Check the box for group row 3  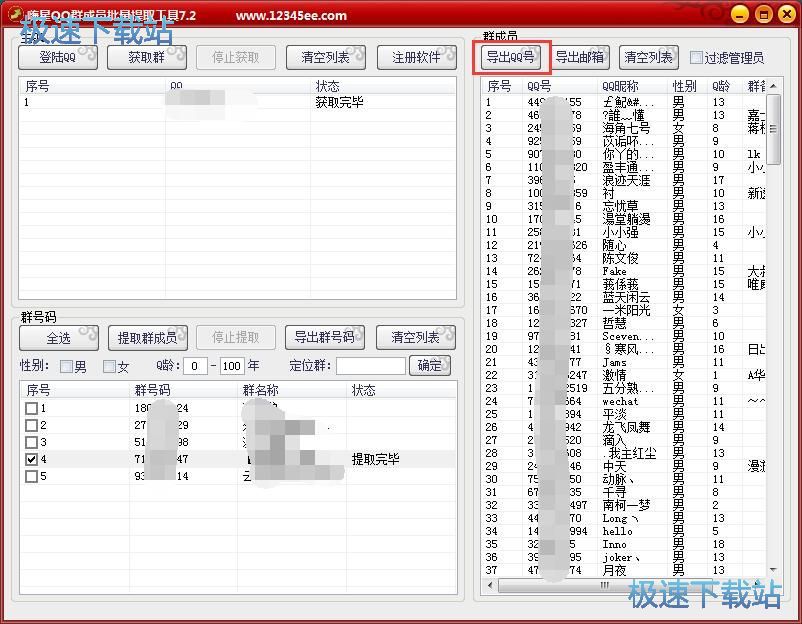[x=31, y=442]
